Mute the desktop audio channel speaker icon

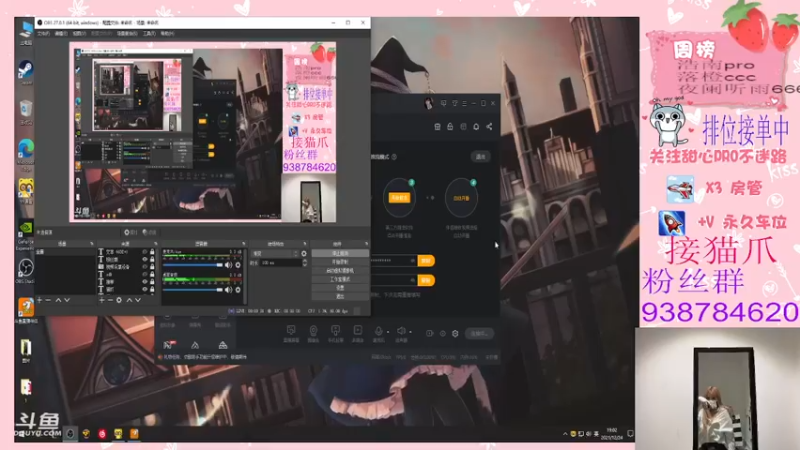click(x=228, y=290)
